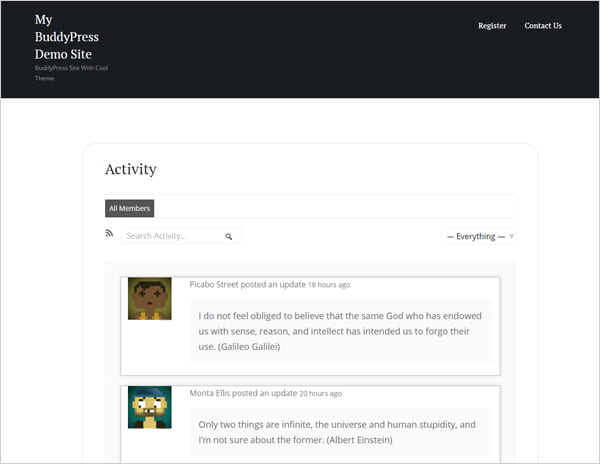The height and width of the screenshot is (464, 600).
Task: Go to the Contact Us page
Action: coord(543,26)
